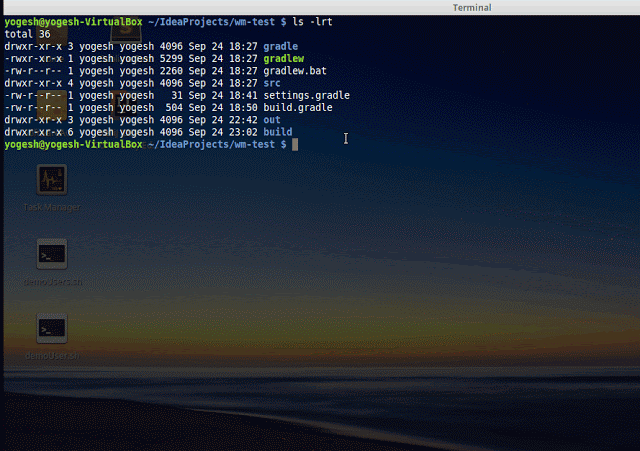Screen dimensions: 640x451
Task: Click 'yogesh@yogesh-VirtualBox' in the first prompt line
Action: [73, 22]
